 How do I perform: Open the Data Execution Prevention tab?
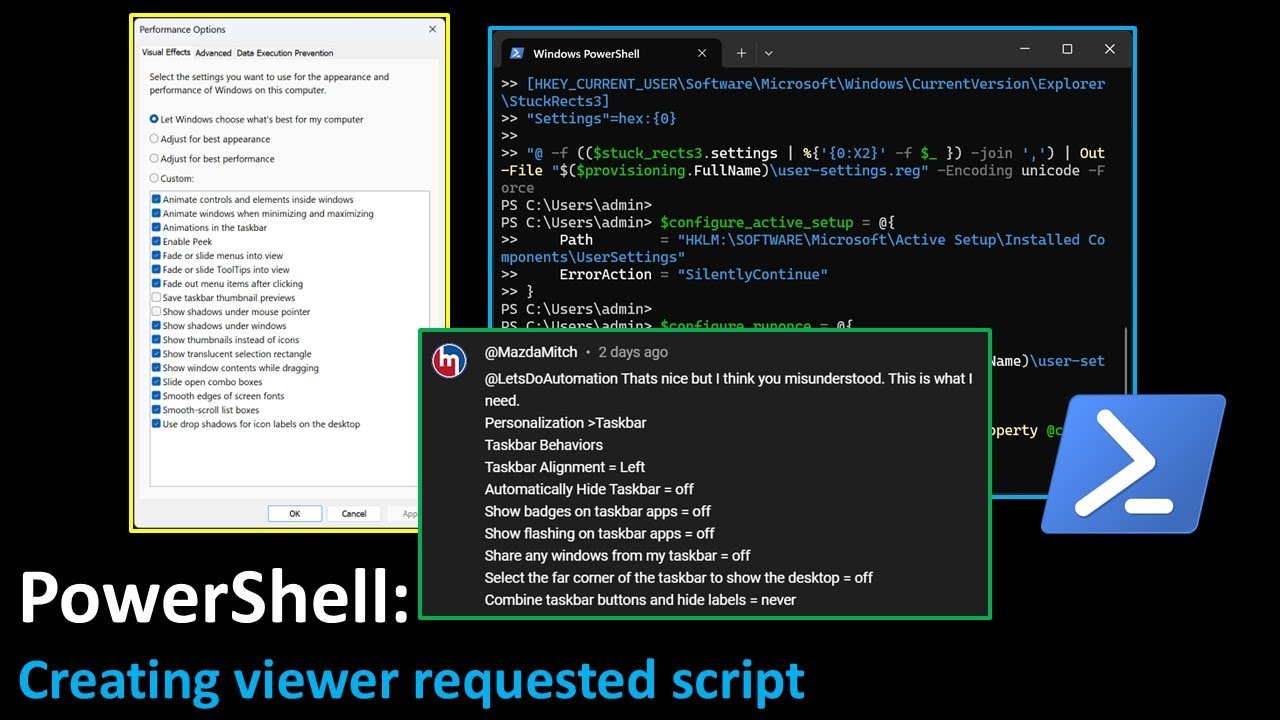pos(285,53)
